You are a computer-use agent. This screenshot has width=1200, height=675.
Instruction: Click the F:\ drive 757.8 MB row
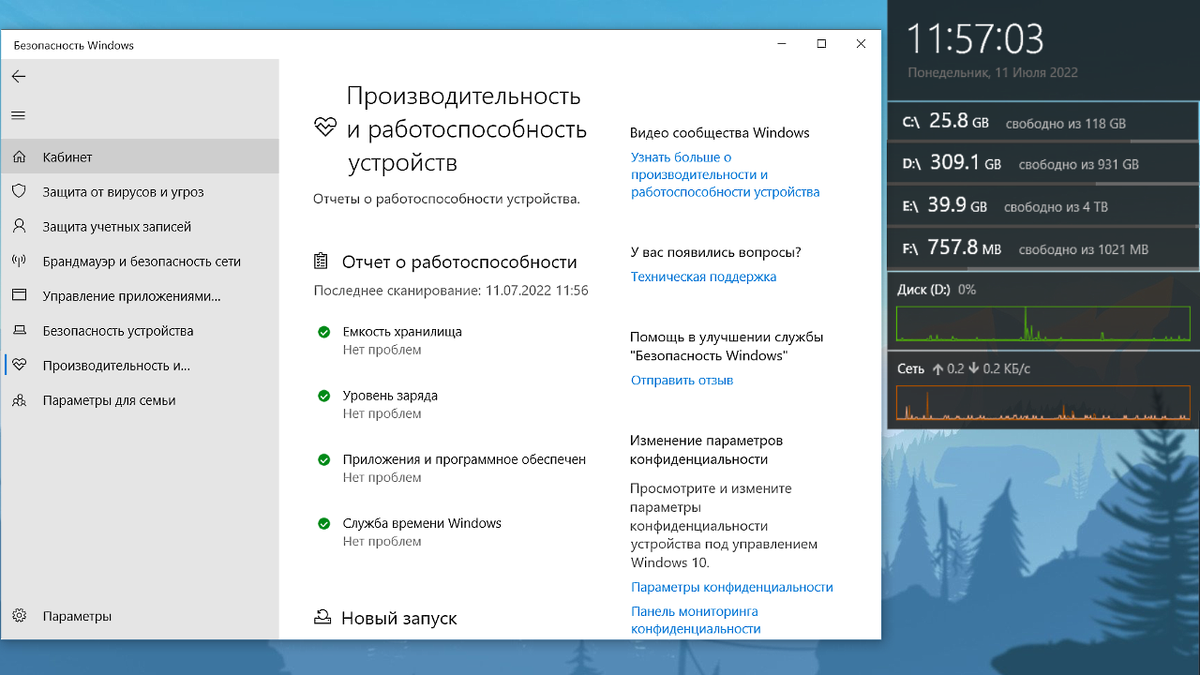(x=1043, y=248)
